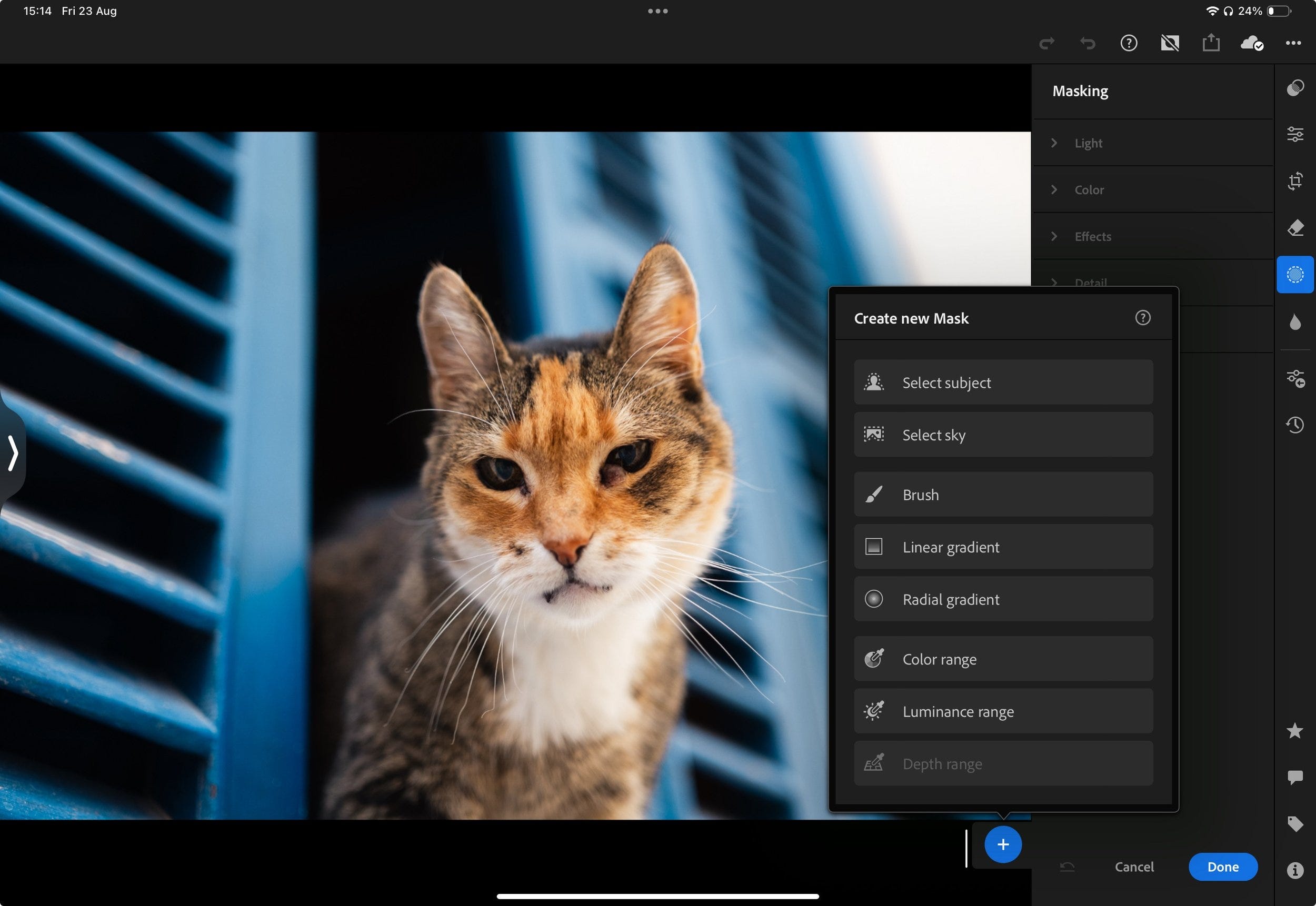
Task: Open the Edit sliders panel
Action: point(1294,134)
